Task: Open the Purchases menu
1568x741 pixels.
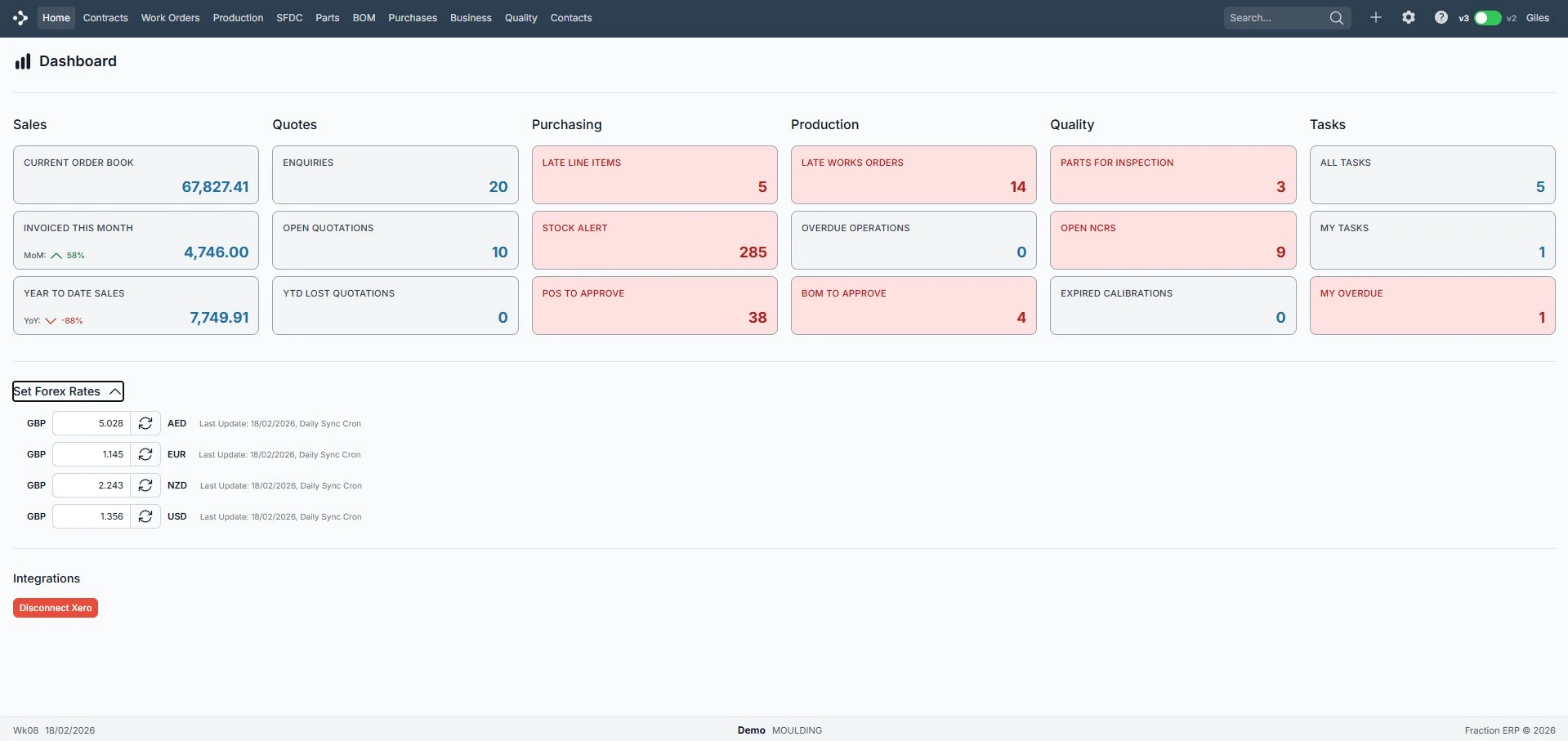Action: [x=413, y=18]
